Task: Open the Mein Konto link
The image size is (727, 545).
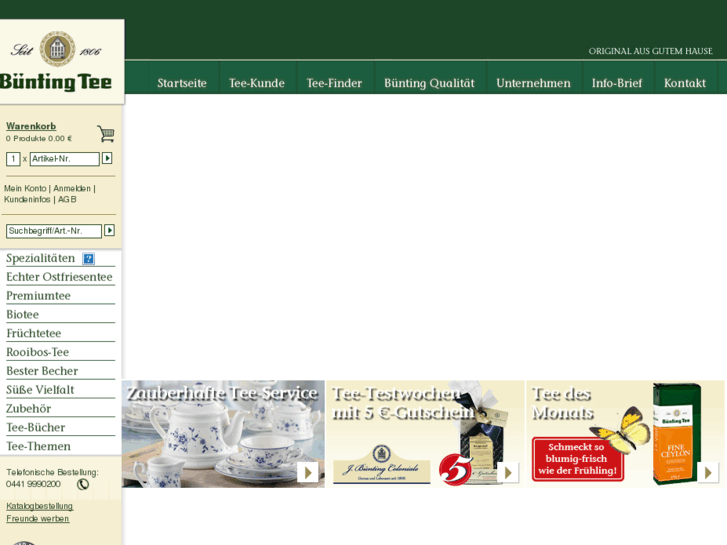Action: pos(25,188)
